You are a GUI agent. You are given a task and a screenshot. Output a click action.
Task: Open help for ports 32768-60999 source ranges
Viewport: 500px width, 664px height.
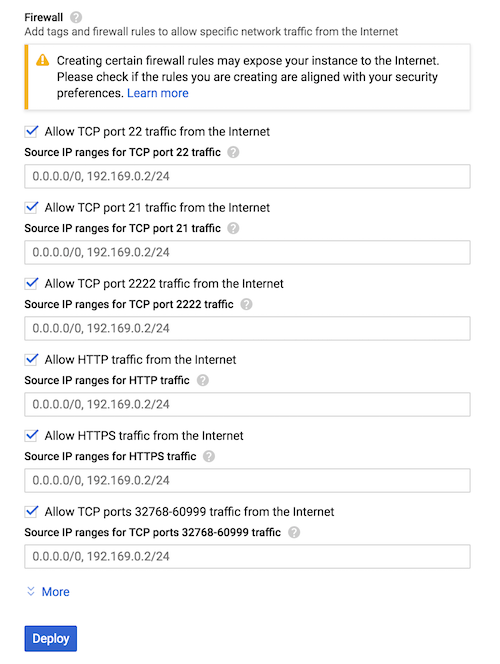pyautogui.click(x=294, y=532)
